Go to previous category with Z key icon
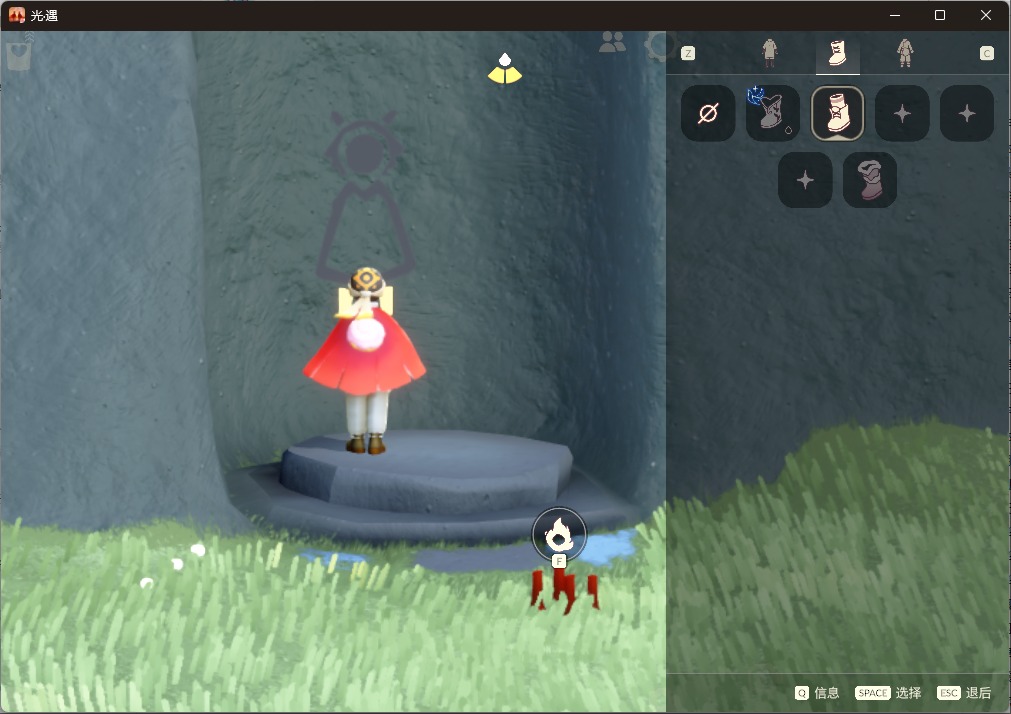 (688, 54)
